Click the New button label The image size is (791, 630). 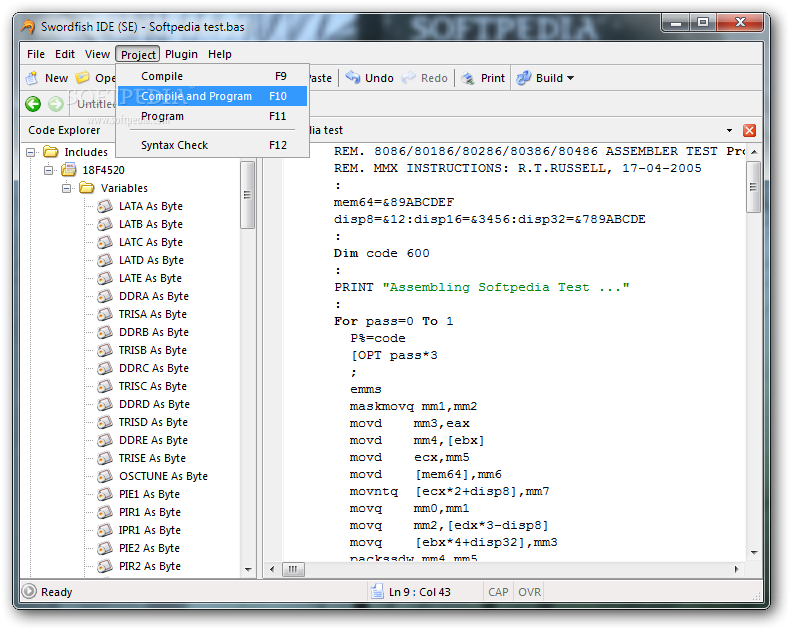(x=56, y=78)
